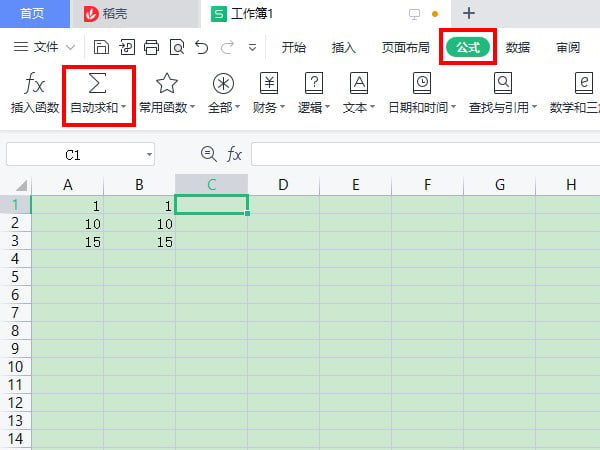Click the save icon in quick access toolbar
This screenshot has height=450, width=600.
[x=101, y=47]
